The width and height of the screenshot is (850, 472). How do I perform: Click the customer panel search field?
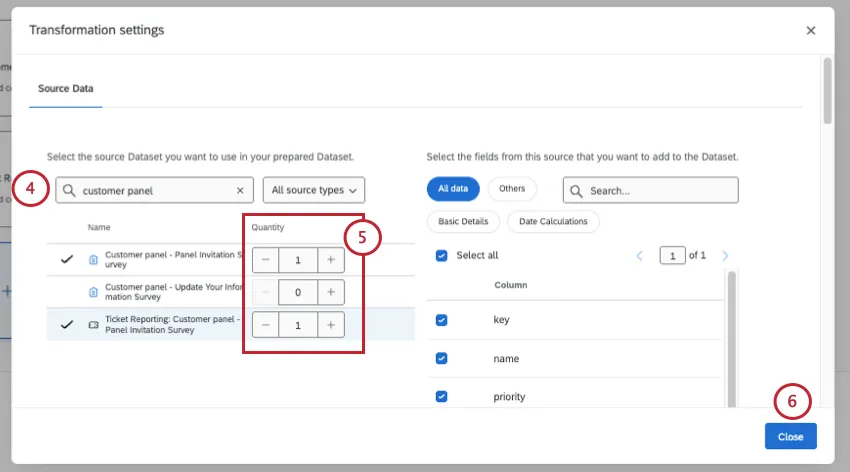point(154,190)
